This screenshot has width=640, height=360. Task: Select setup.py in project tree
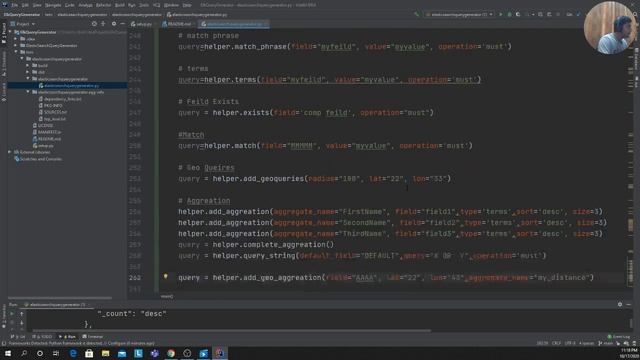[43, 145]
